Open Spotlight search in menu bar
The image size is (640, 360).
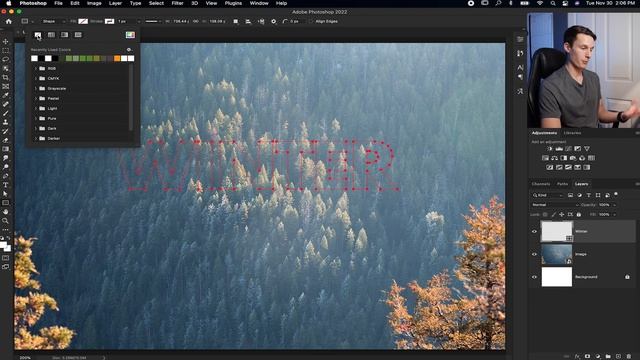(x=553, y=3)
